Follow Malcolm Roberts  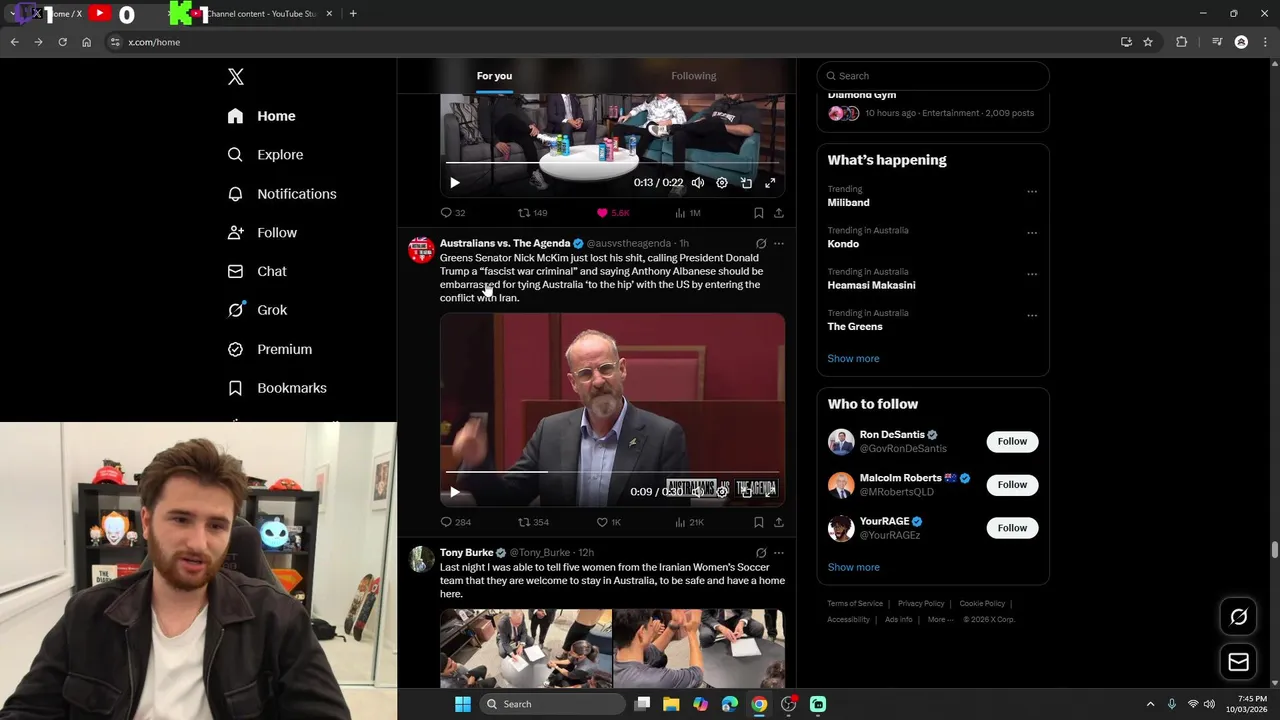(x=1012, y=485)
